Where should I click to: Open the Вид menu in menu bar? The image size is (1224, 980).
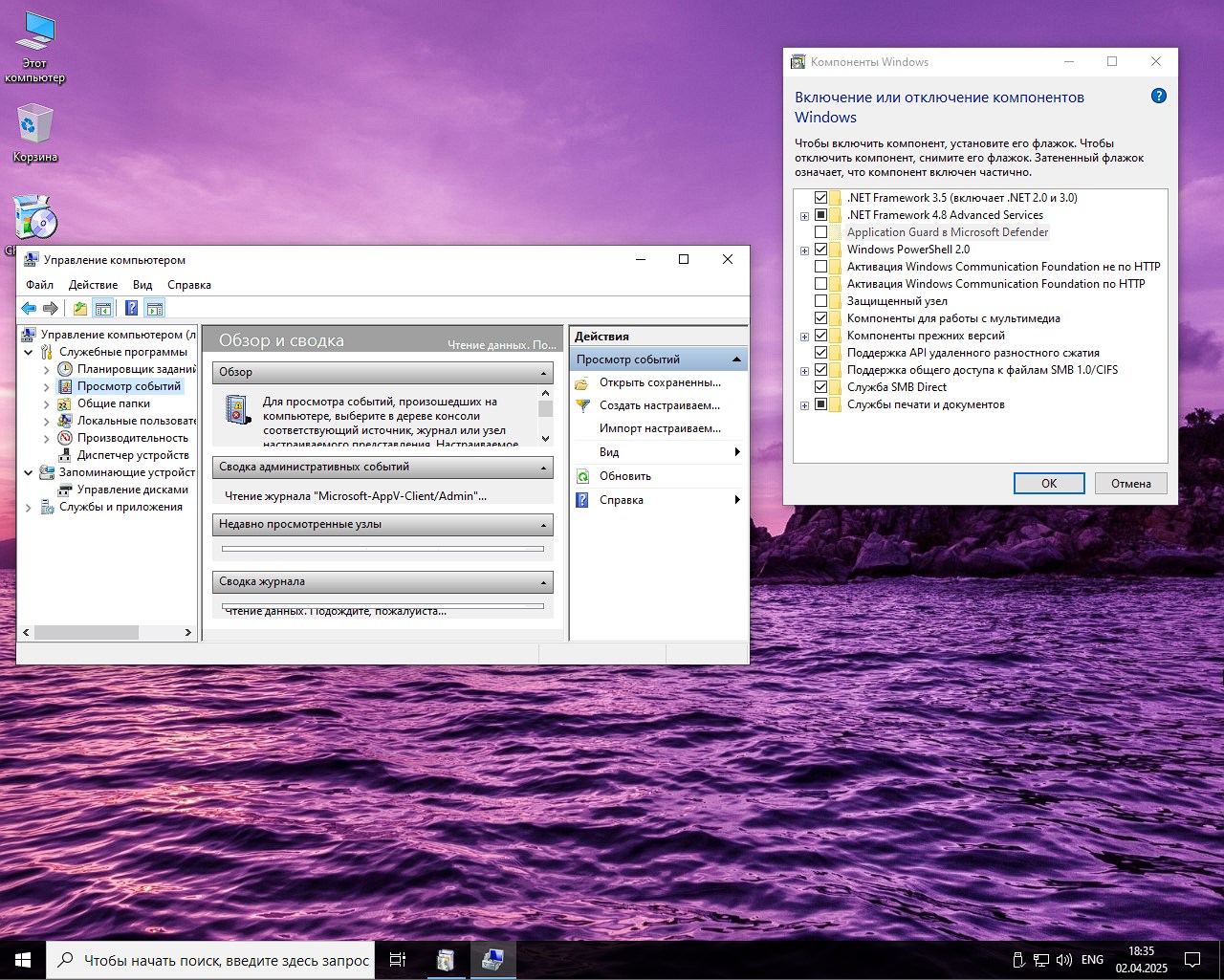[x=142, y=285]
